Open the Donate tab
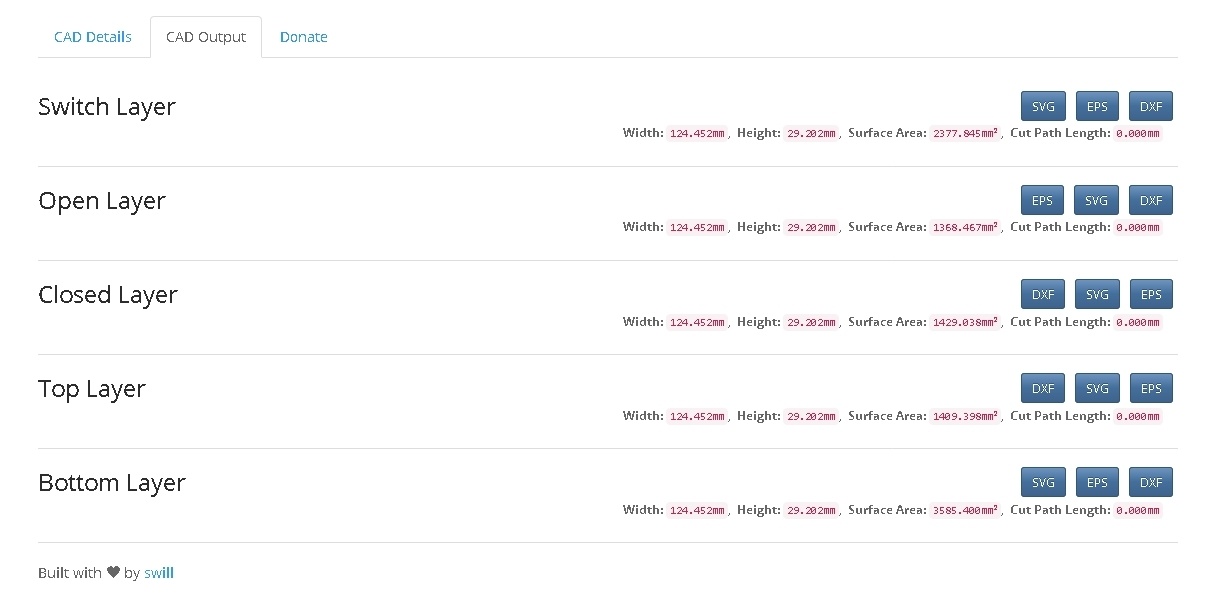1214x597 pixels. point(303,37)
